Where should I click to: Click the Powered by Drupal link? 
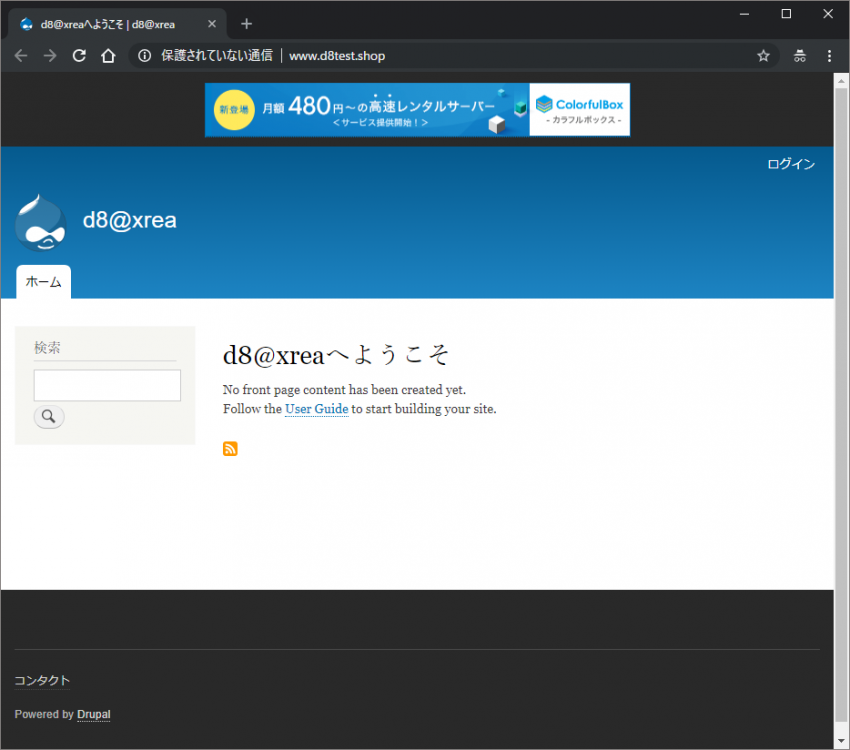pyautogui.click(x=93, y=714)
